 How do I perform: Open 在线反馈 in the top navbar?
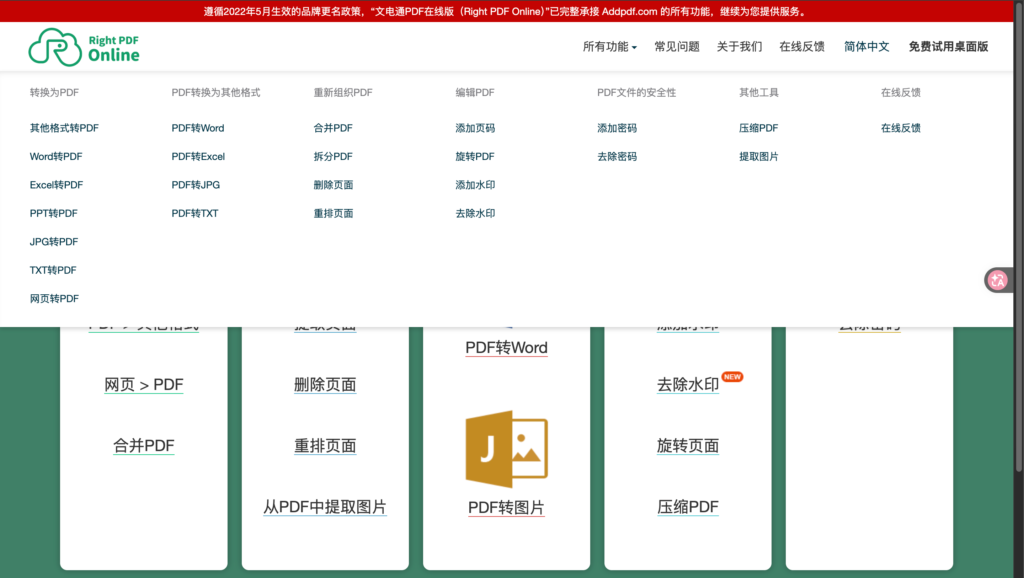801,46
